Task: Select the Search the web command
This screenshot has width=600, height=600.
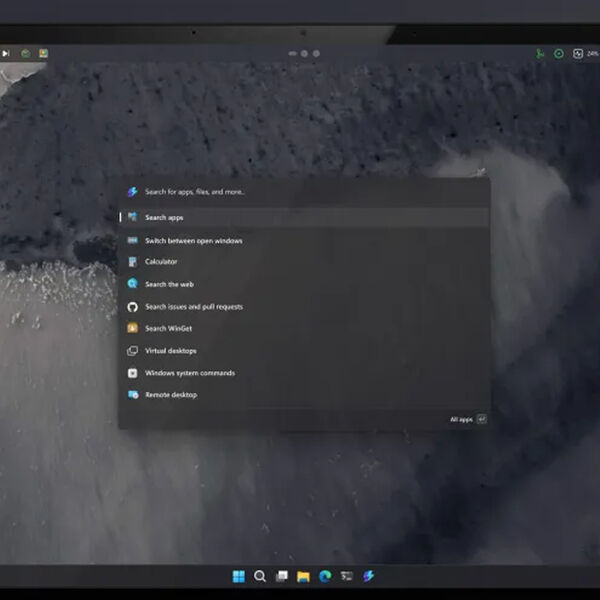Action: (x=169, y=284)
